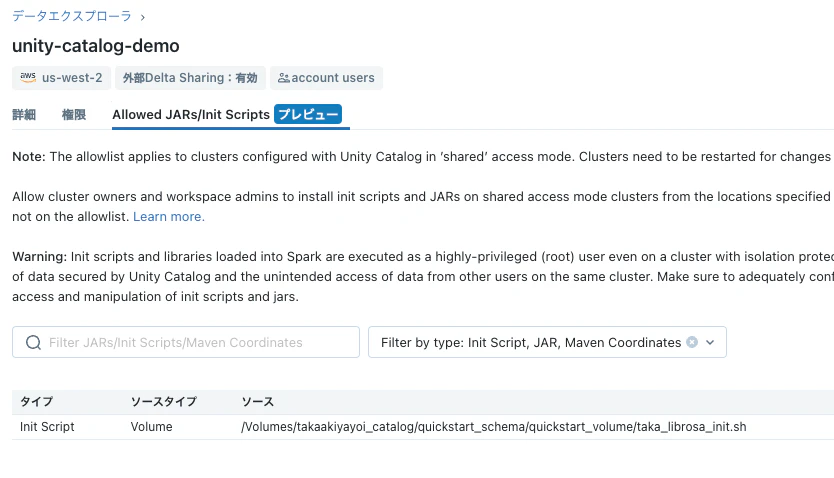Click the breadcrumb chevron arrow

click(143, 18)
